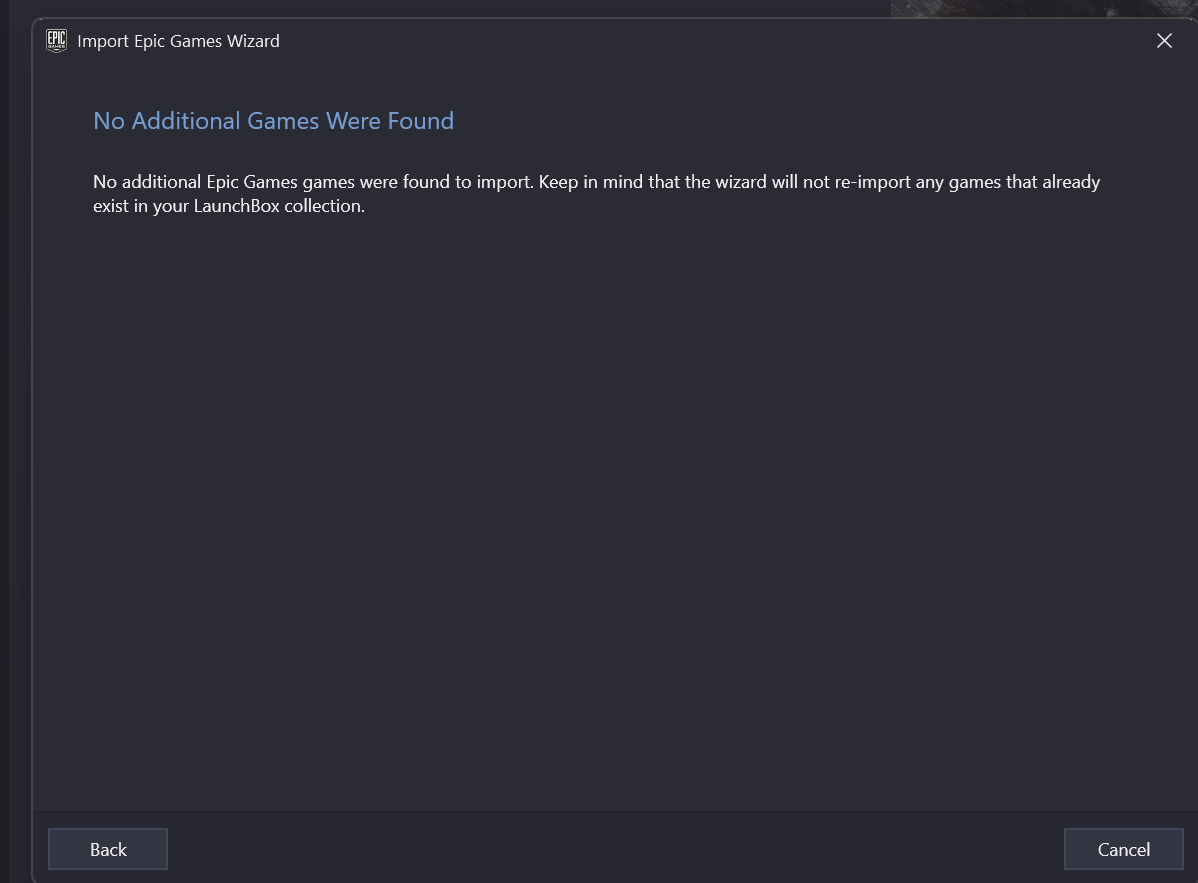Viewport: 1198px width, 883px height.
Task: Click the "Import Epic Games Wizard" title text
Action: tap(178, 41)
